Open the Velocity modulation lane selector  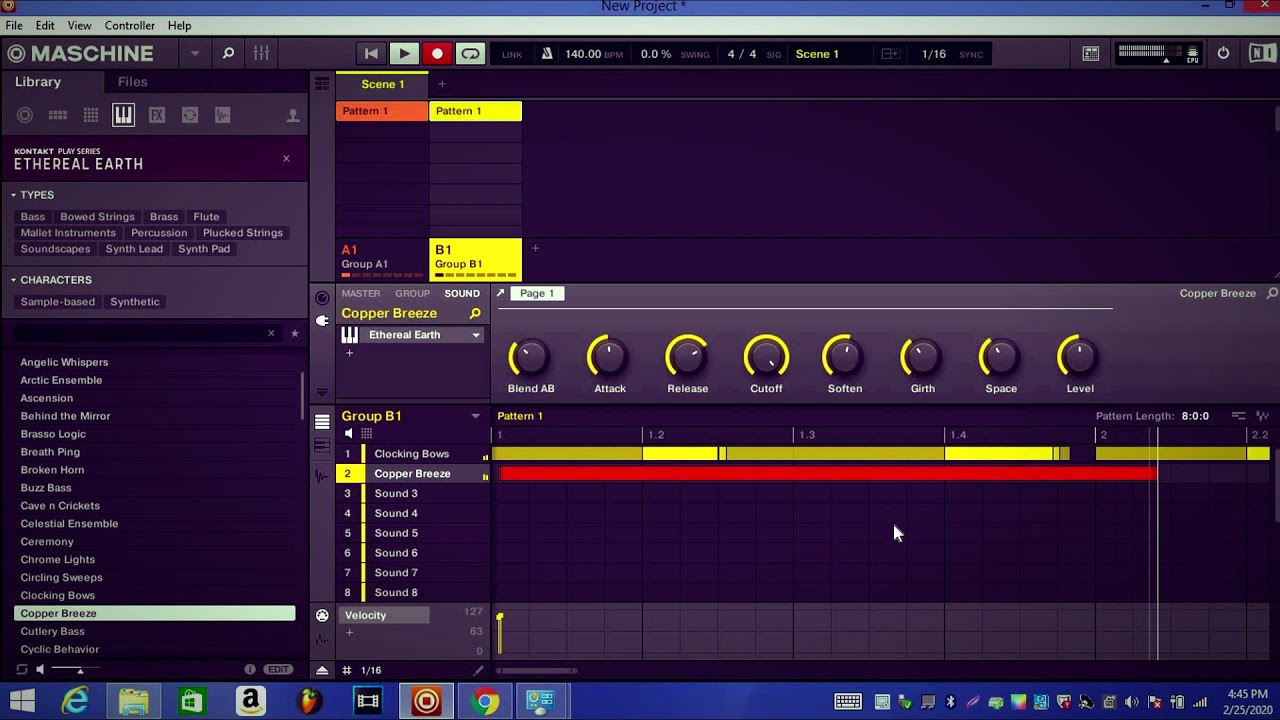[x=385, y=616]
